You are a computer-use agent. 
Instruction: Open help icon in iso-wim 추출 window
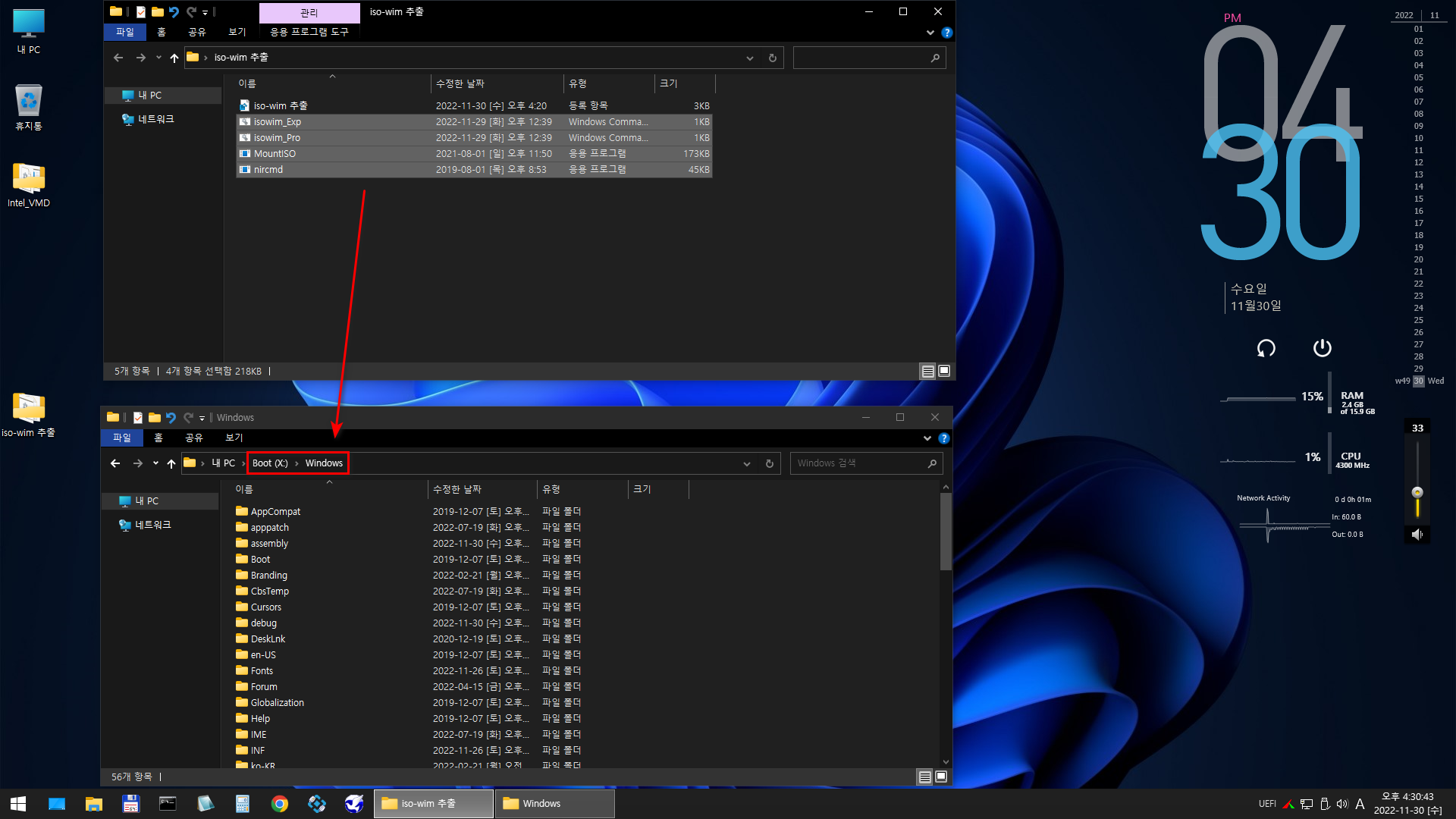coord(946,33)
